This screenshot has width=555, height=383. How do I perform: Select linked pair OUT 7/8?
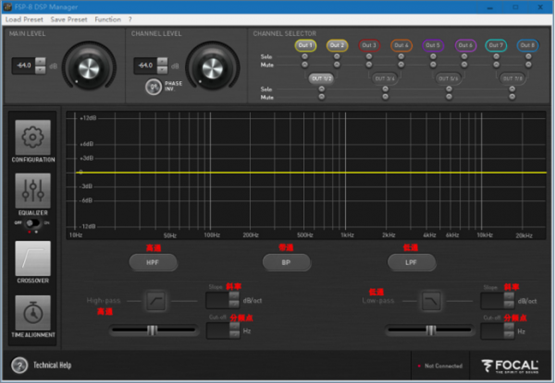pyautogui.click(x=512, y=79)
